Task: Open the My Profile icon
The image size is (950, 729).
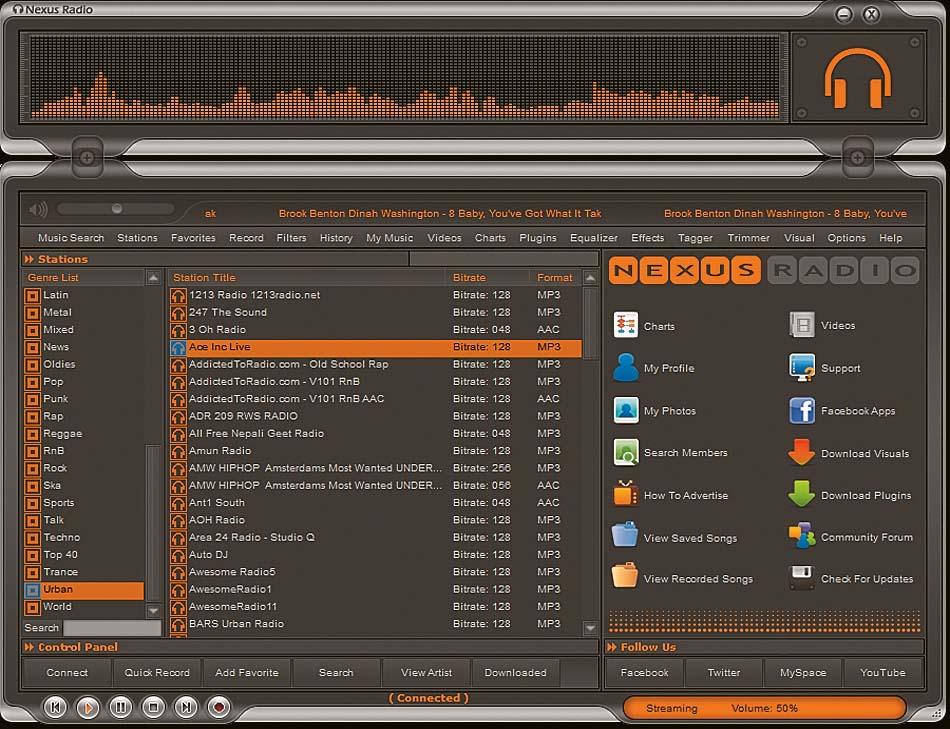Action: click(x=626, y=368)
